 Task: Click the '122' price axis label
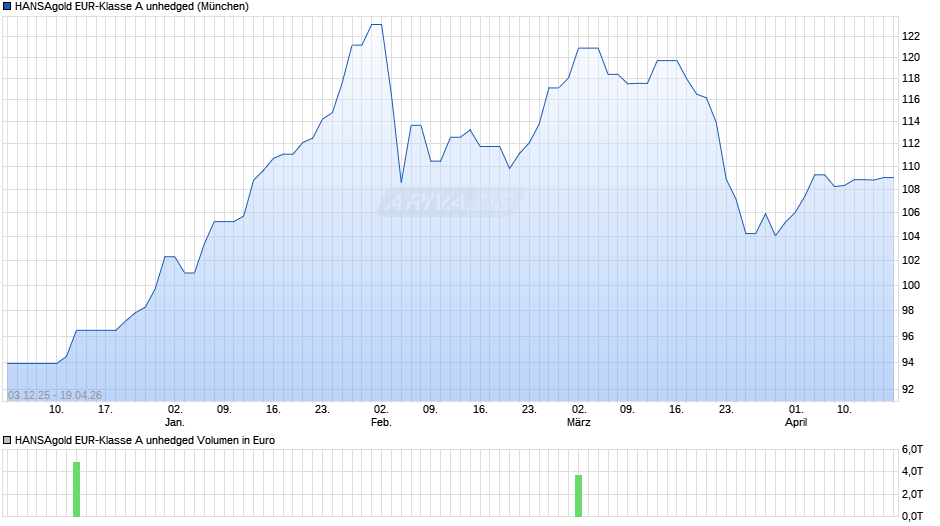point(911,37)
